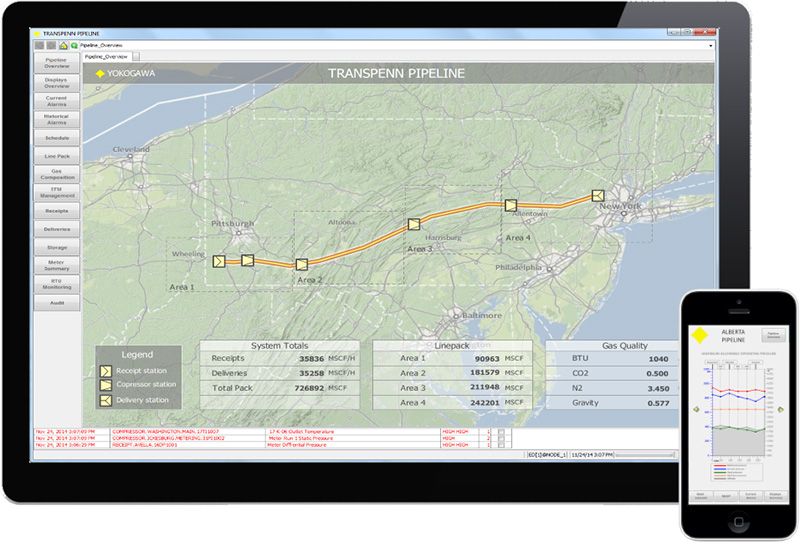Screen dimensions: 800x543
Task: Click the compressor station near Allentown
Action: (510, 204)
